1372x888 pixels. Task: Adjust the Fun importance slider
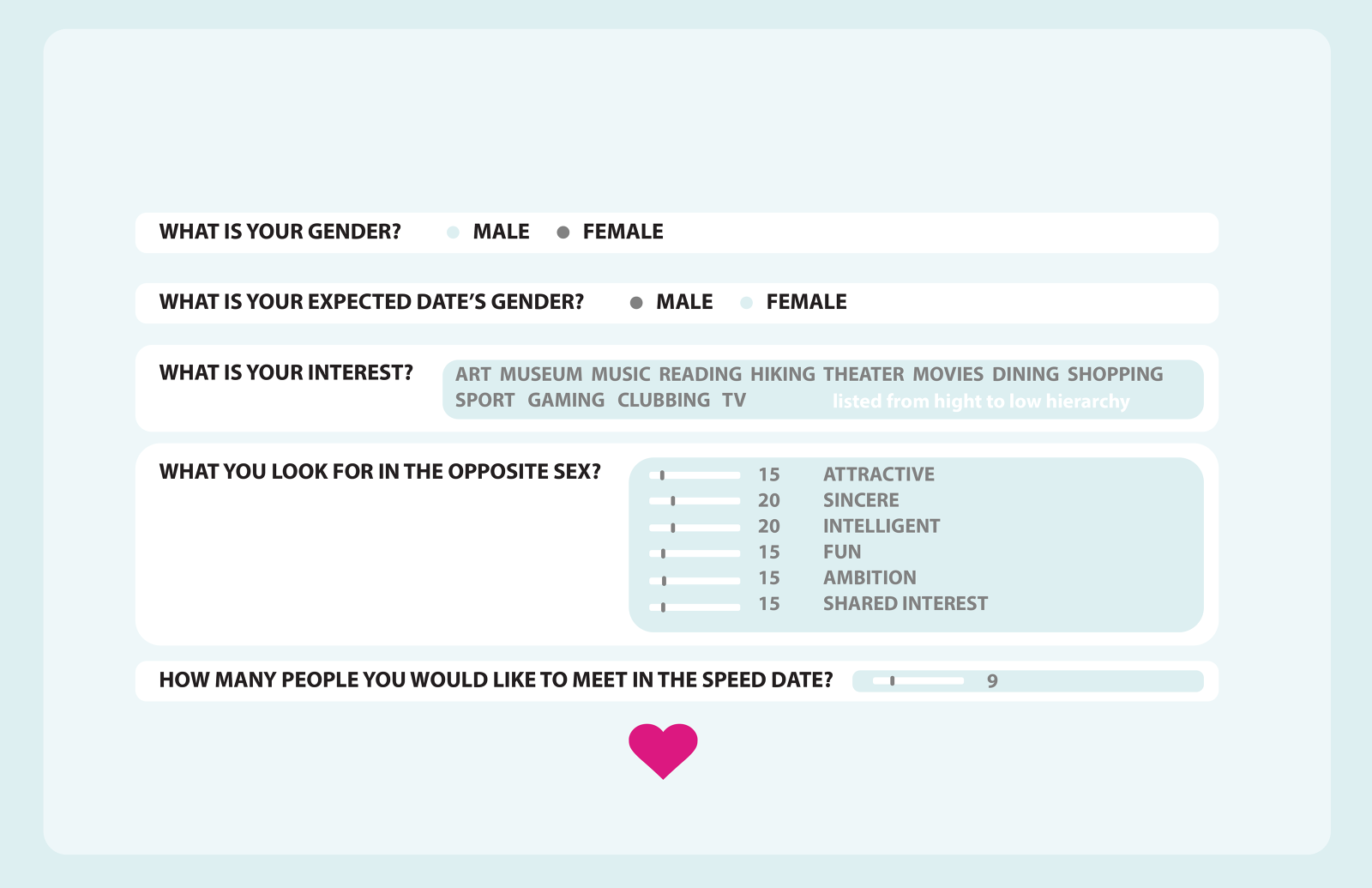(x=663, y=553)
